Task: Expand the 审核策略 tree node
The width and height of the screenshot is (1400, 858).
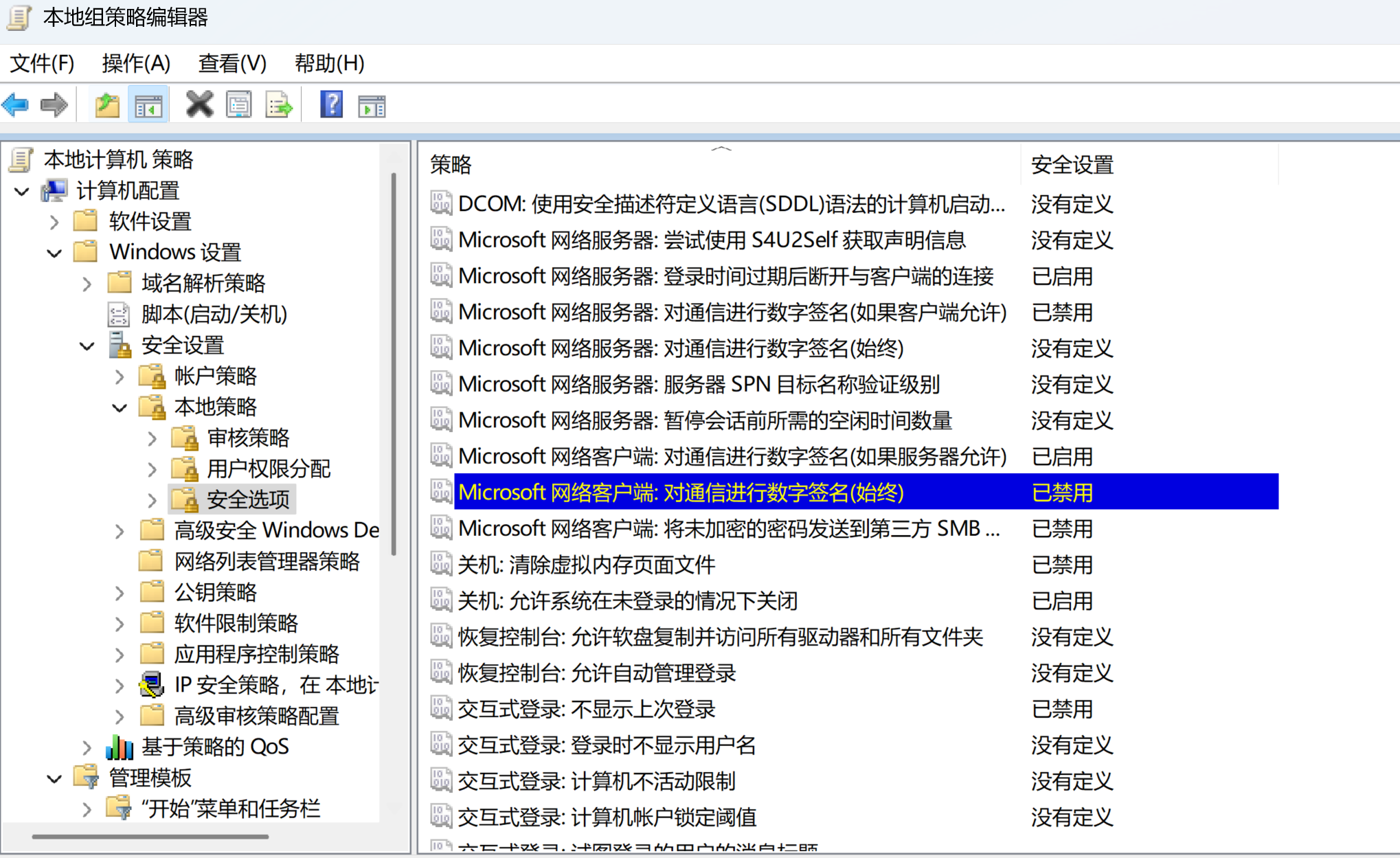Action: click(153, 438)
